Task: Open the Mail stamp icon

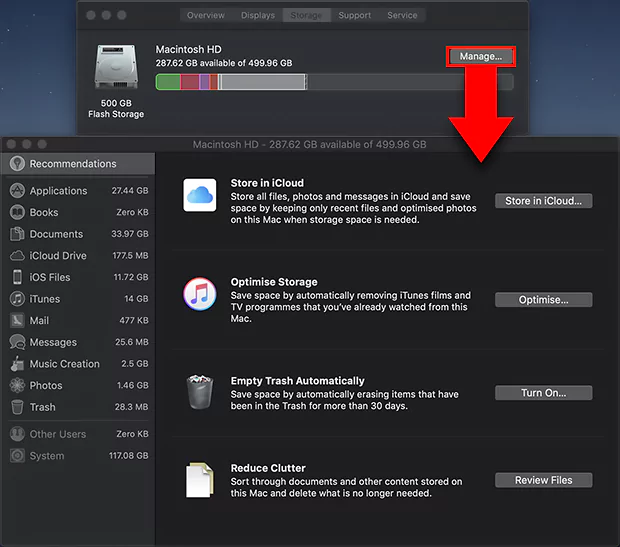Action: (x=17, y=320)
